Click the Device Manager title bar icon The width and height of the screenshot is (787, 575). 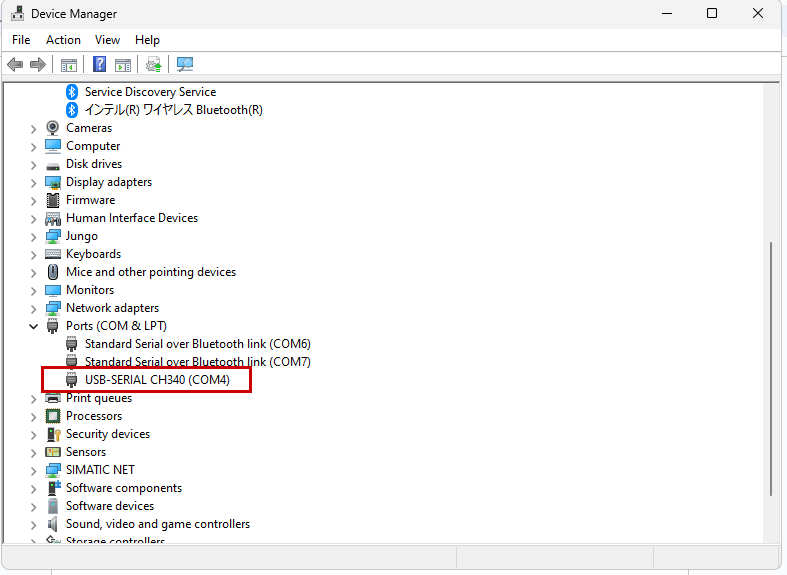[x=16, y=14]
